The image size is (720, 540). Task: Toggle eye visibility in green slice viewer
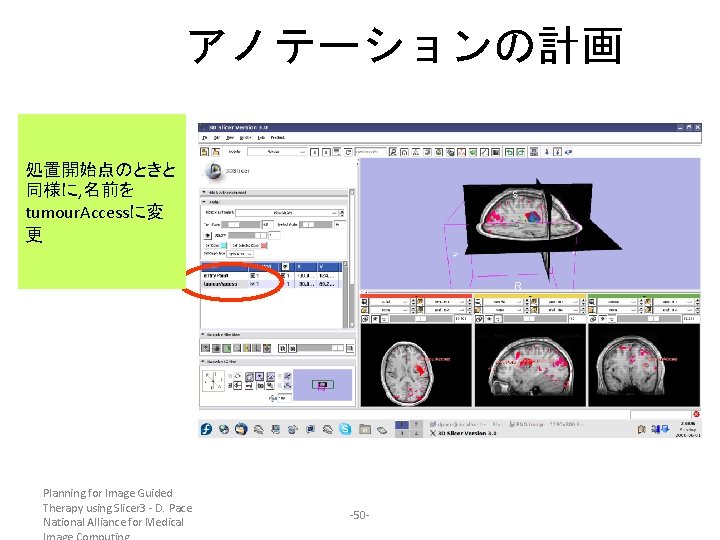pos(603,319)
